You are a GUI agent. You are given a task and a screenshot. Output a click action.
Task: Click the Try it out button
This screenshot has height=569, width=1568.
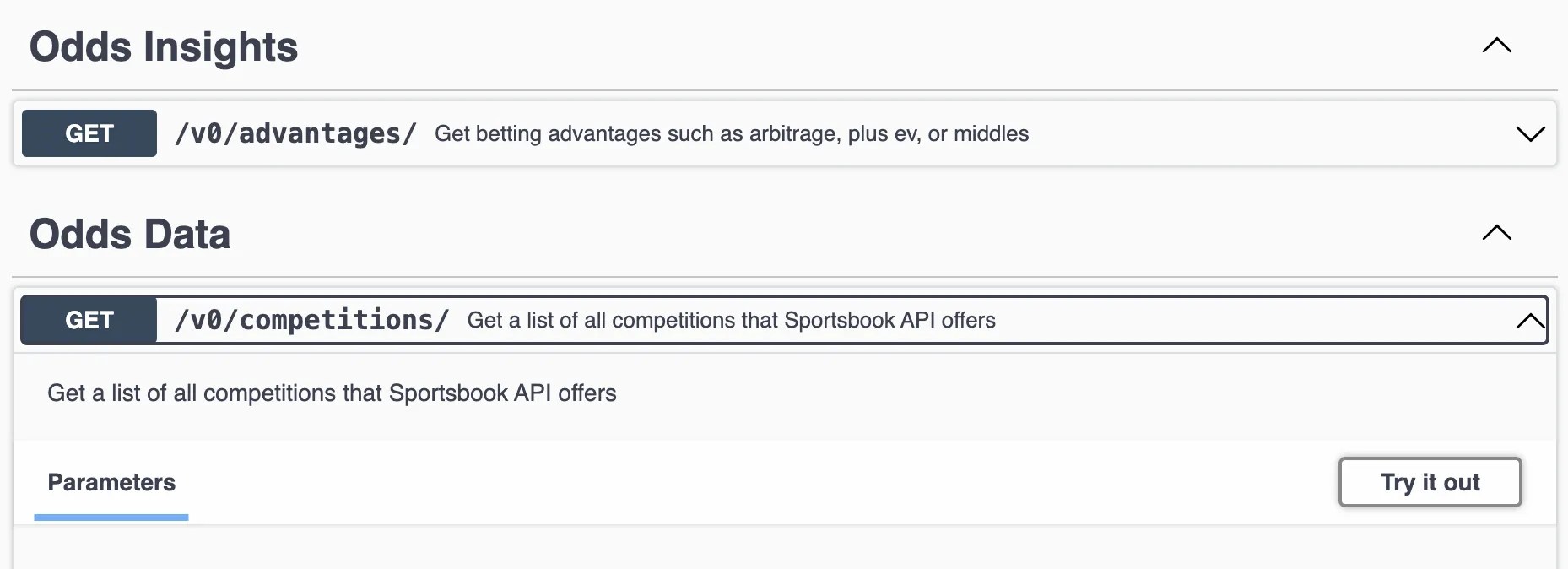pyautogui.click(x=1430, y=482)
